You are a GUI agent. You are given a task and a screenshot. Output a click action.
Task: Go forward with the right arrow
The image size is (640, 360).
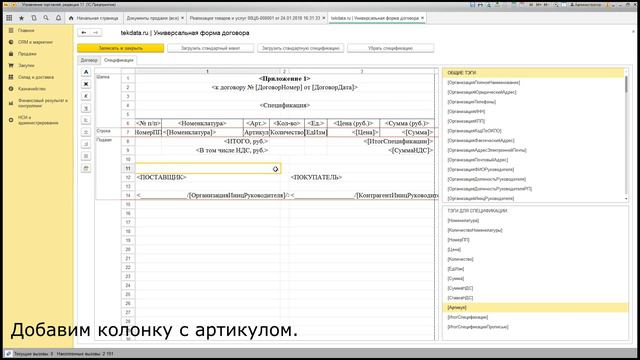(96, 33)
